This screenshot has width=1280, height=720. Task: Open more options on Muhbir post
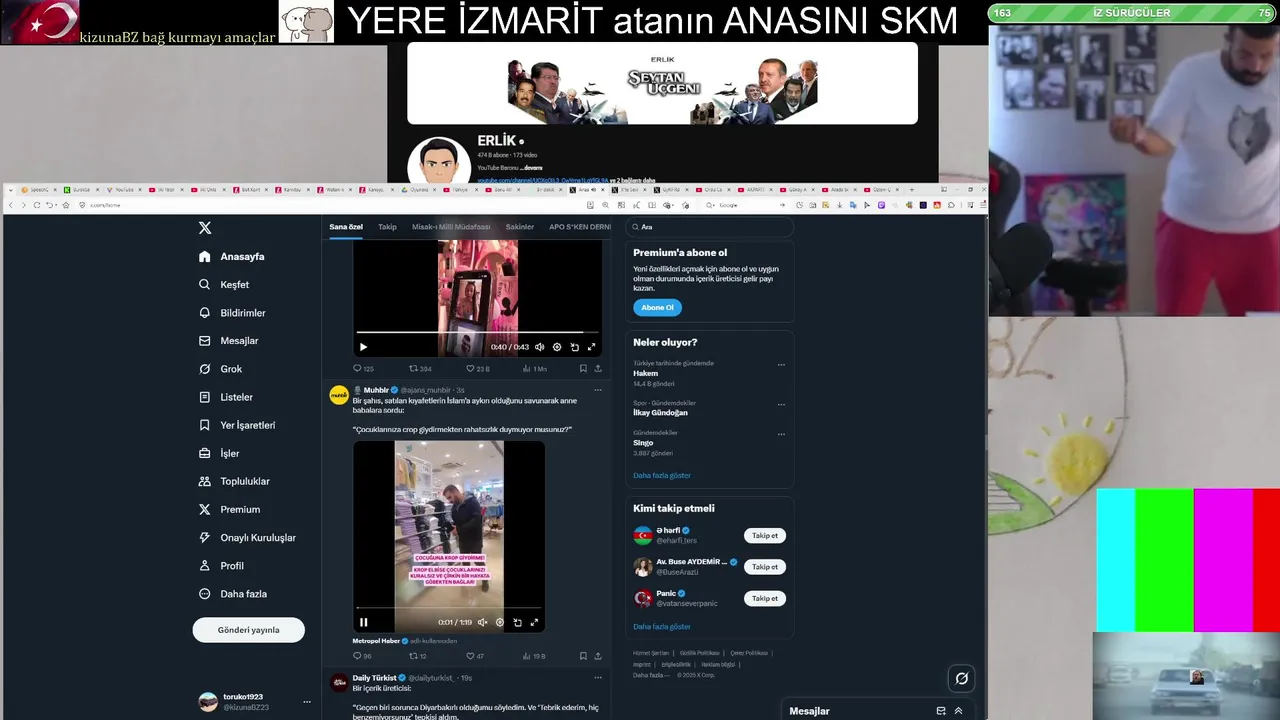598,390
